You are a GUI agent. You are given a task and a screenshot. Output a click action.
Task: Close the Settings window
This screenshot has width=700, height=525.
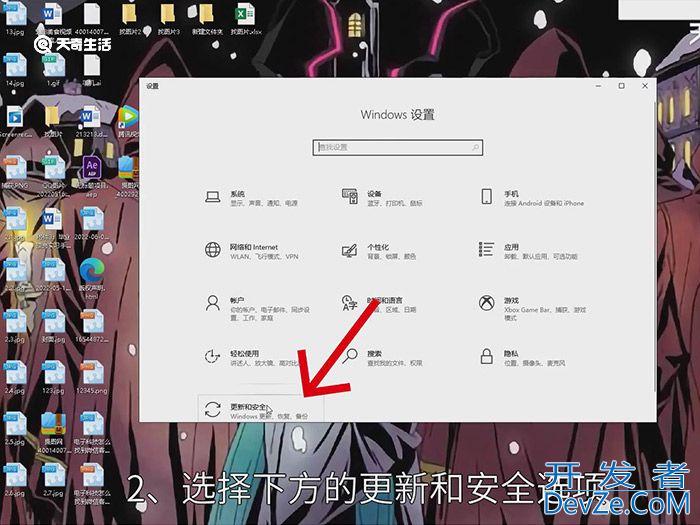point(645,86)
